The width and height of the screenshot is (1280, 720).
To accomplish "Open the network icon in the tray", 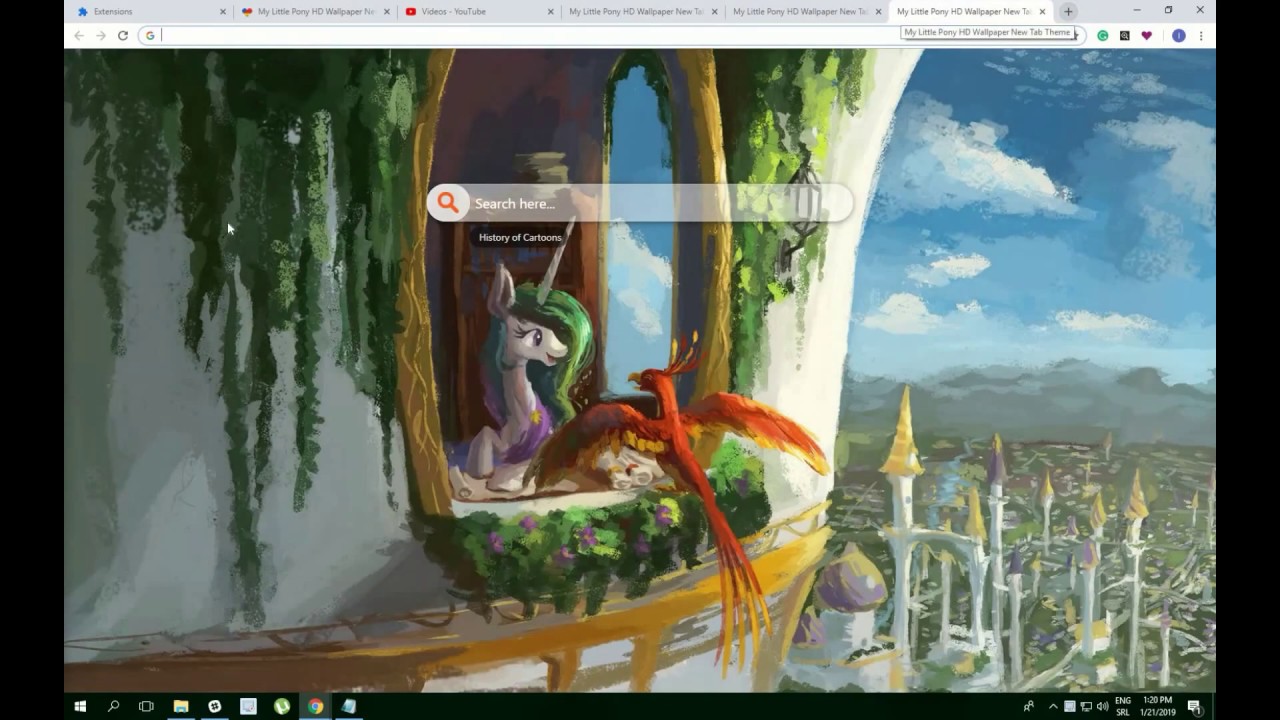I will pyautogui.click(x=1086, y=706).
